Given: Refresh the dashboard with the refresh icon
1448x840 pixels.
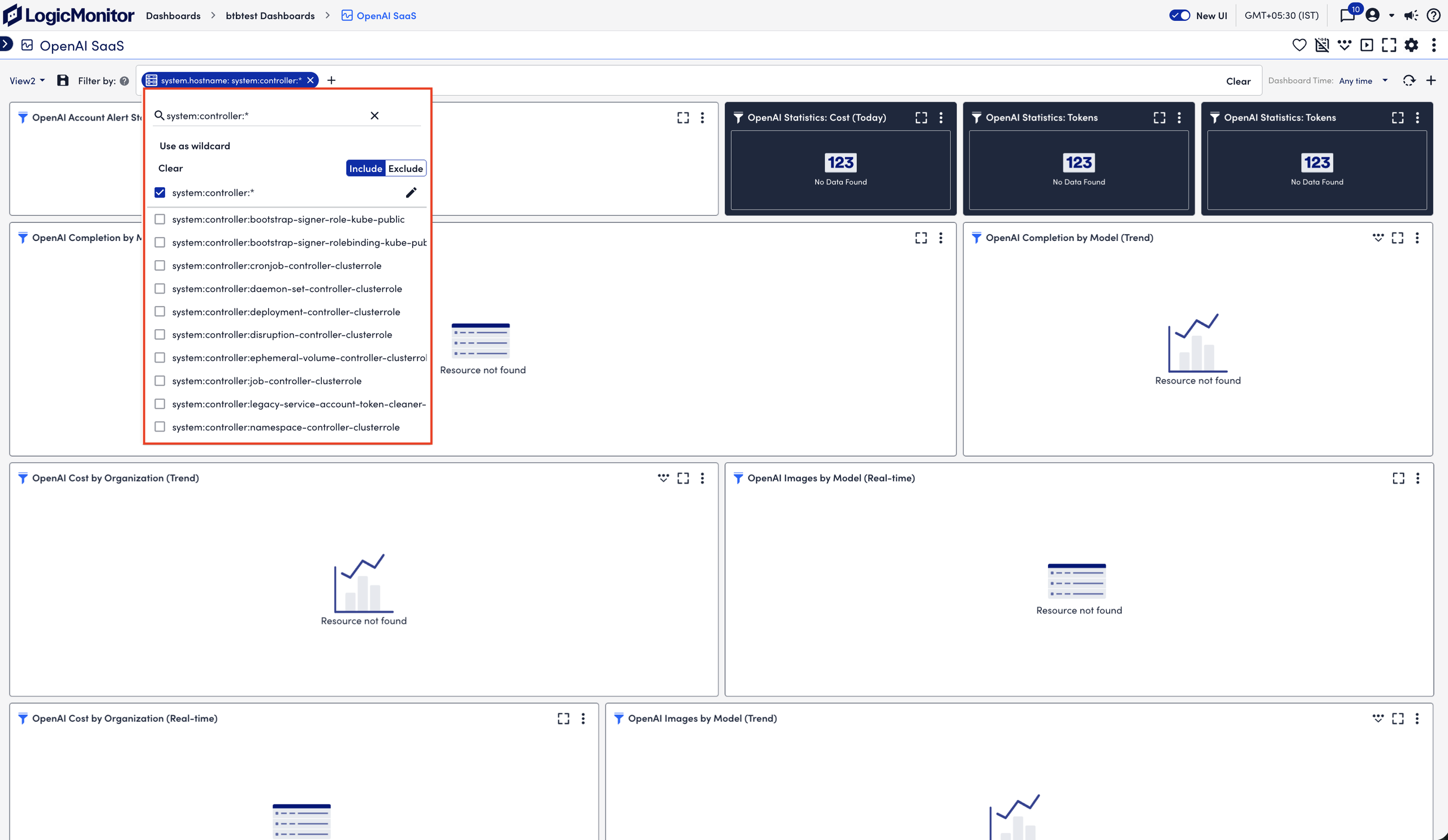Looking at the screenshot, I should pyautogui.click(x=1408, y=80).
